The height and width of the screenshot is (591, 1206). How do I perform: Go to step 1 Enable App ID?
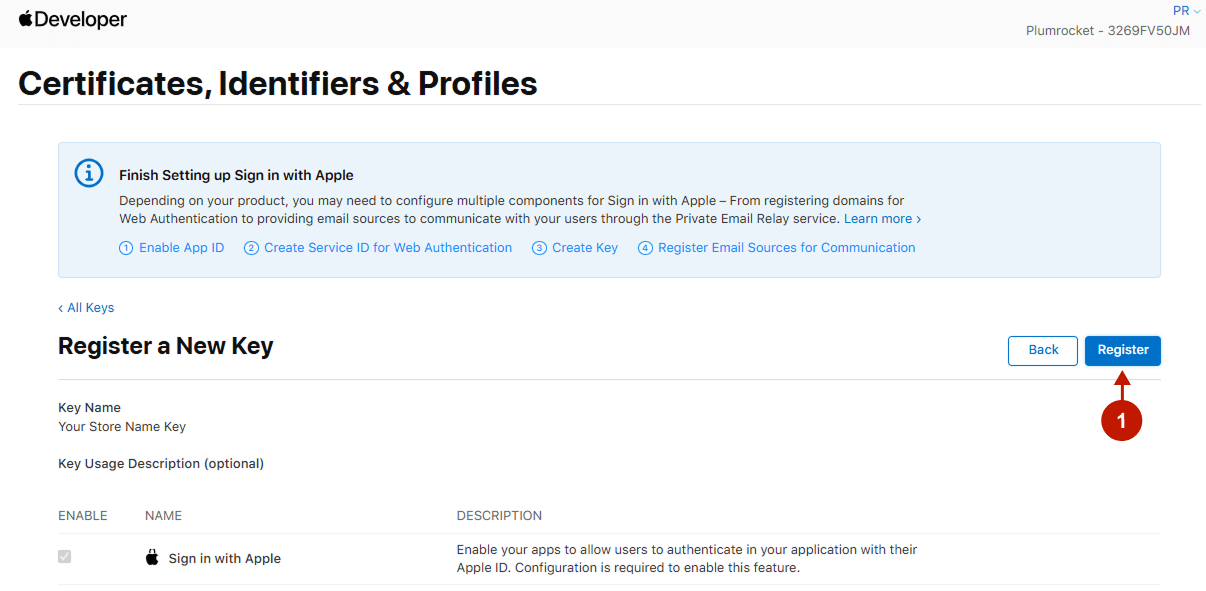coord(171,248)
